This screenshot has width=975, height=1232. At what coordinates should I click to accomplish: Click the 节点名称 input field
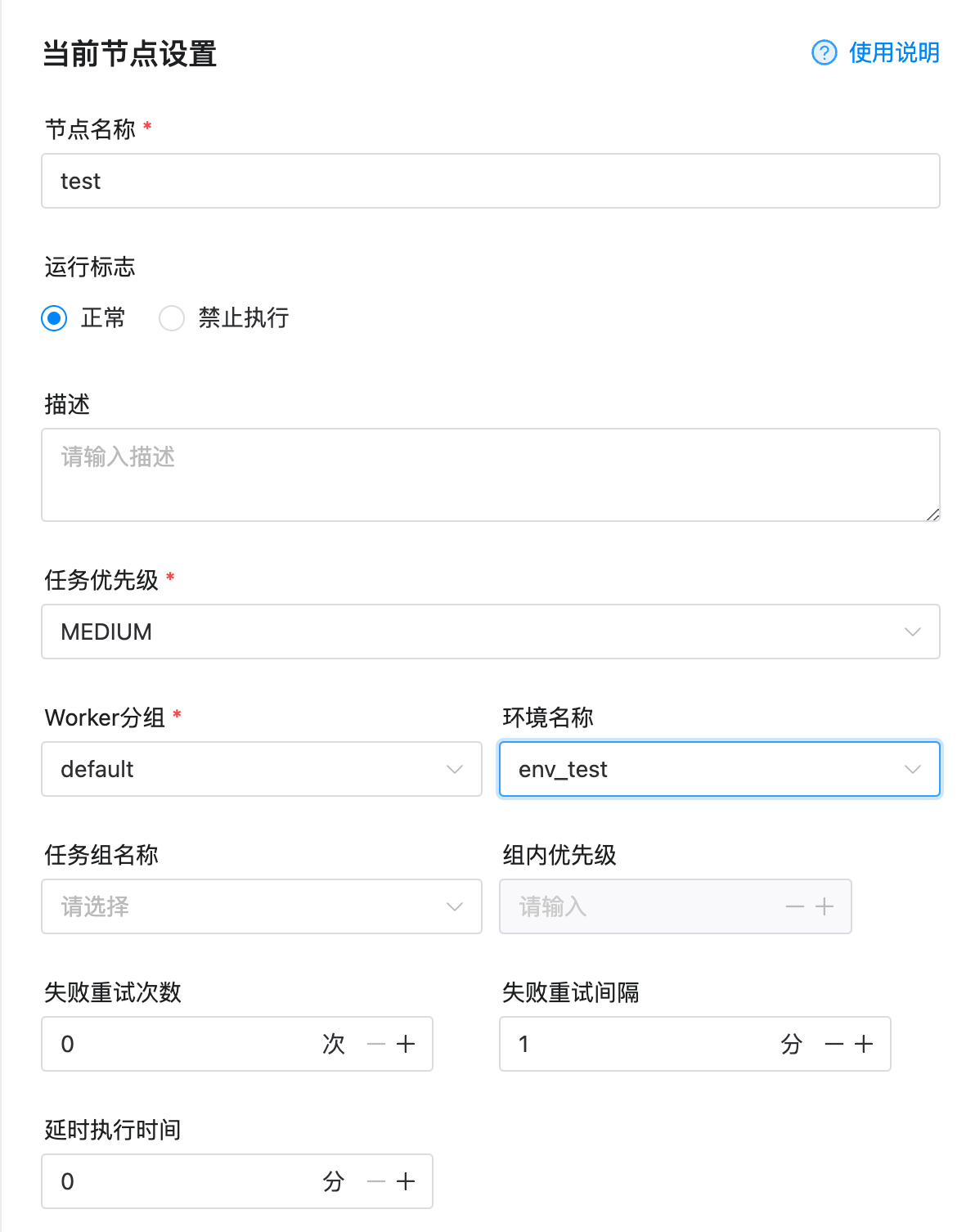point(491,181)
